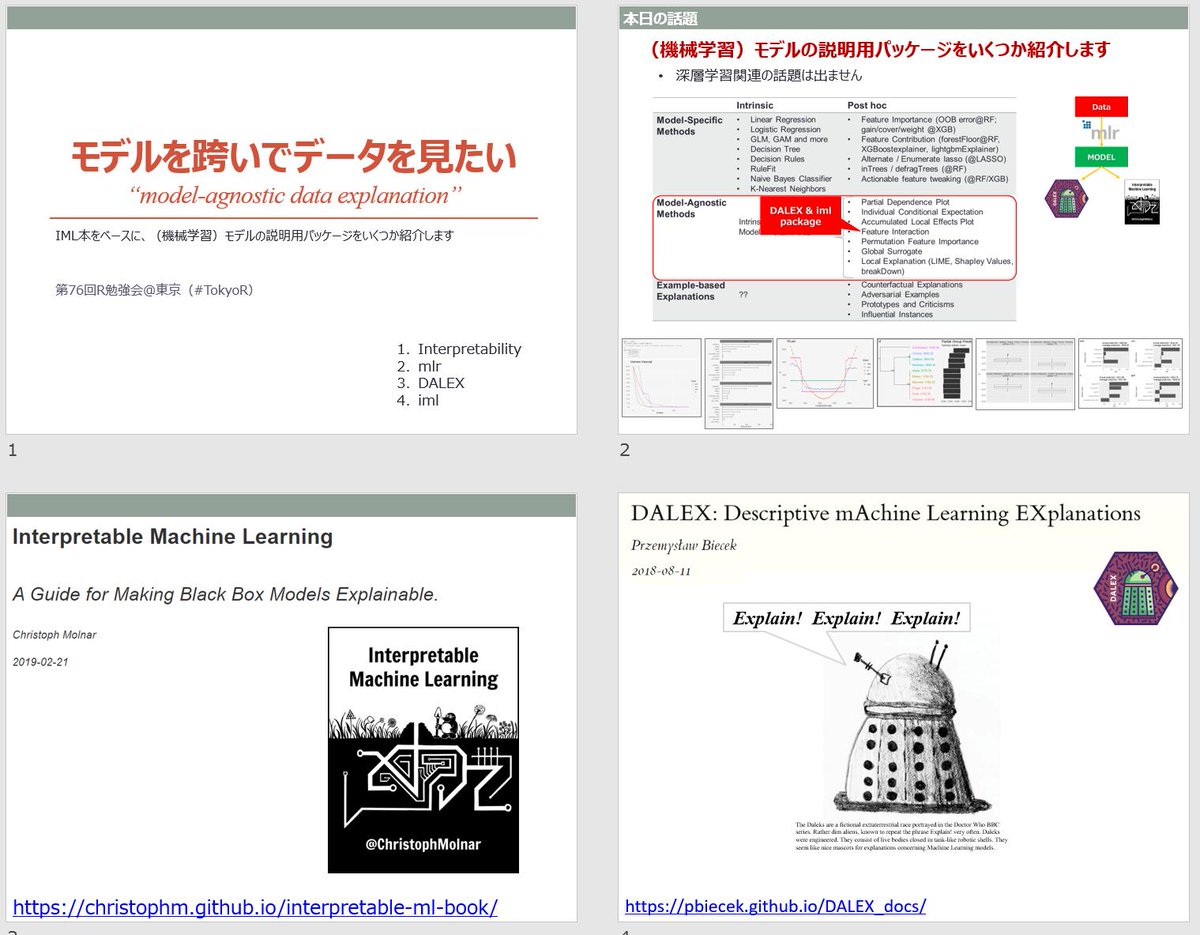This screenshot has height=935, width=1200.
Task: Click agenda item '4. iml'
Action: [417, 400]
